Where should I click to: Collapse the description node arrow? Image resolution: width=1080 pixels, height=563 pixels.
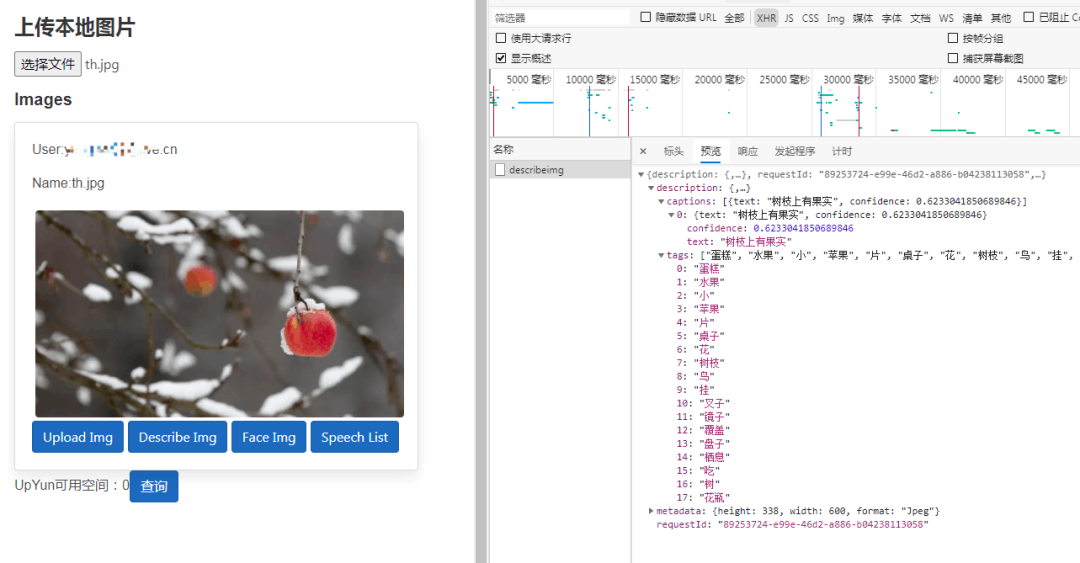click(651, 188)
